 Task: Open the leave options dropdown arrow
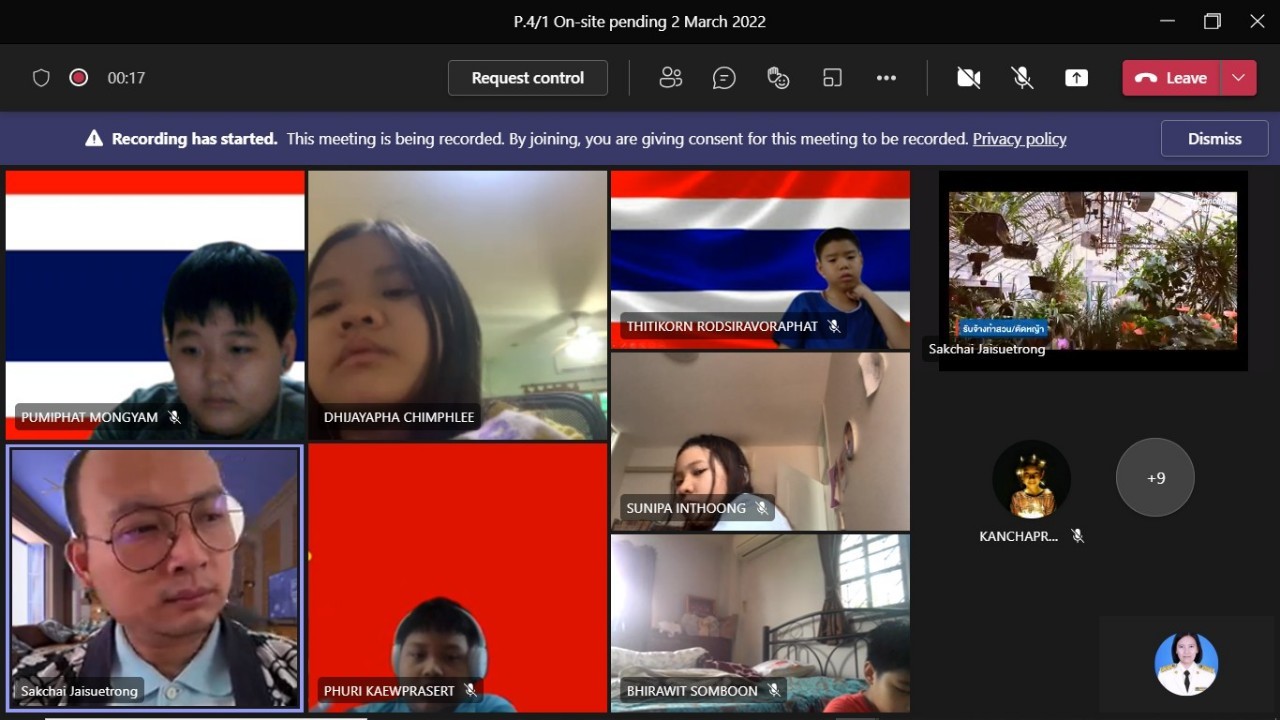(x=1239, y=78)
